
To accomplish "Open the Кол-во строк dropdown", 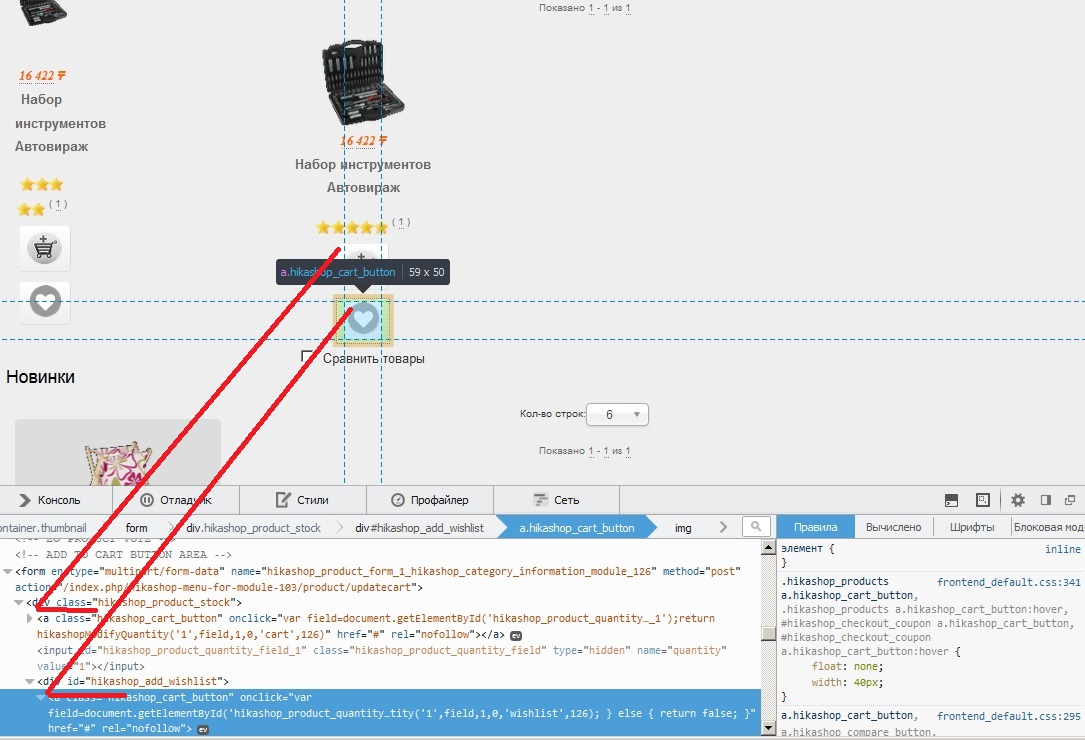I will 617,415.
